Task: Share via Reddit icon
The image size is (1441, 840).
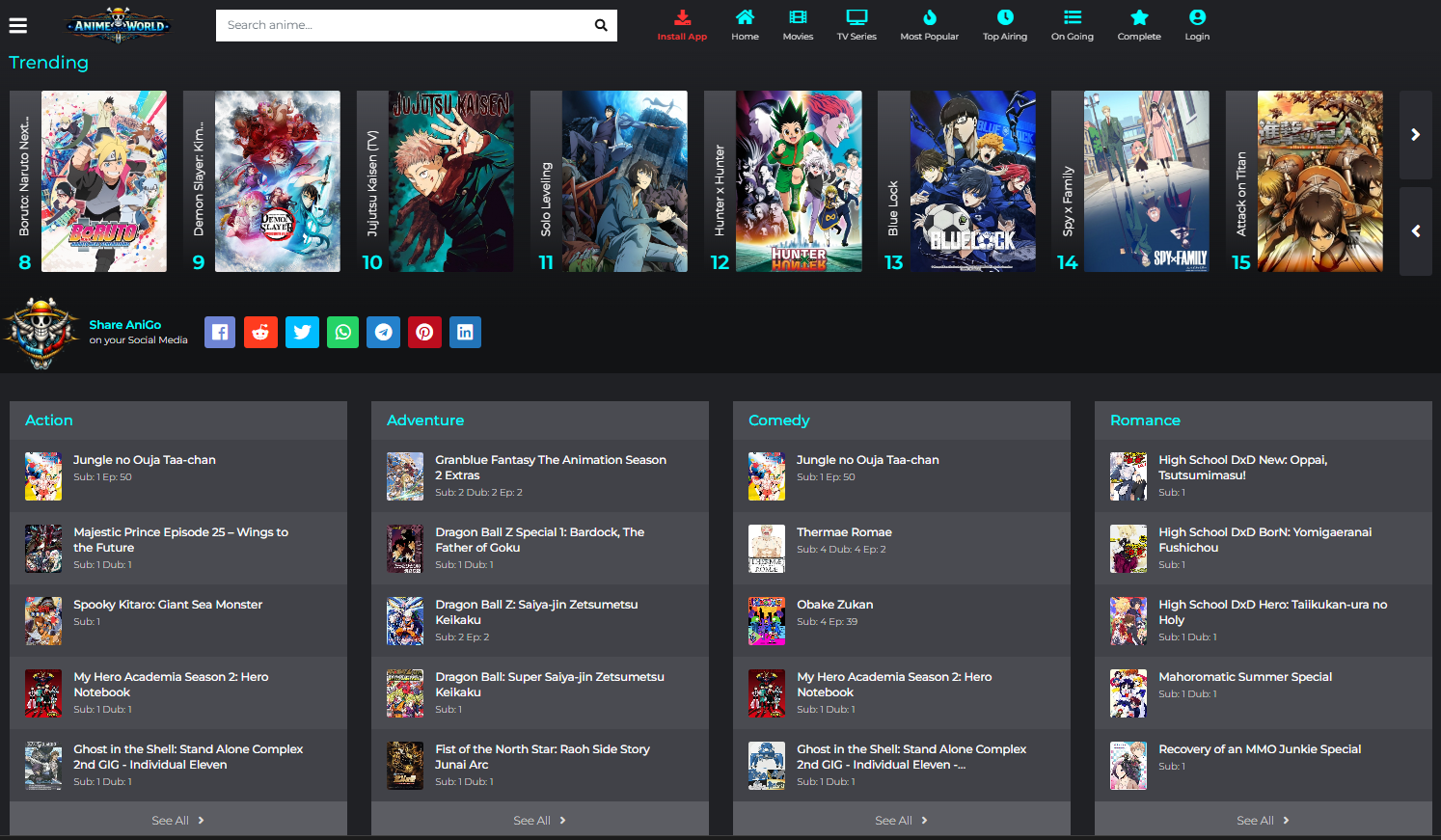Action: click(x=260, y=332)
